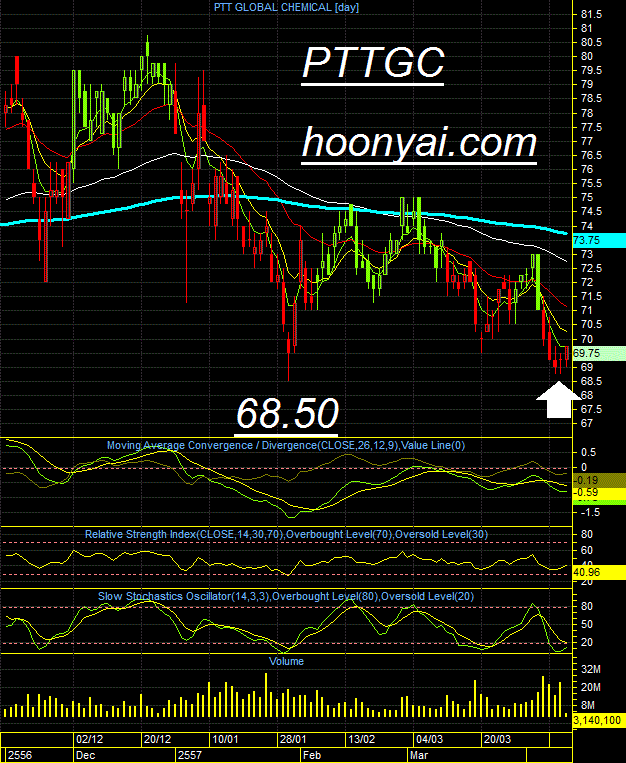Click the 20/03 date marker
Viewport: 626px width, 763px height.
click(497, 740)
